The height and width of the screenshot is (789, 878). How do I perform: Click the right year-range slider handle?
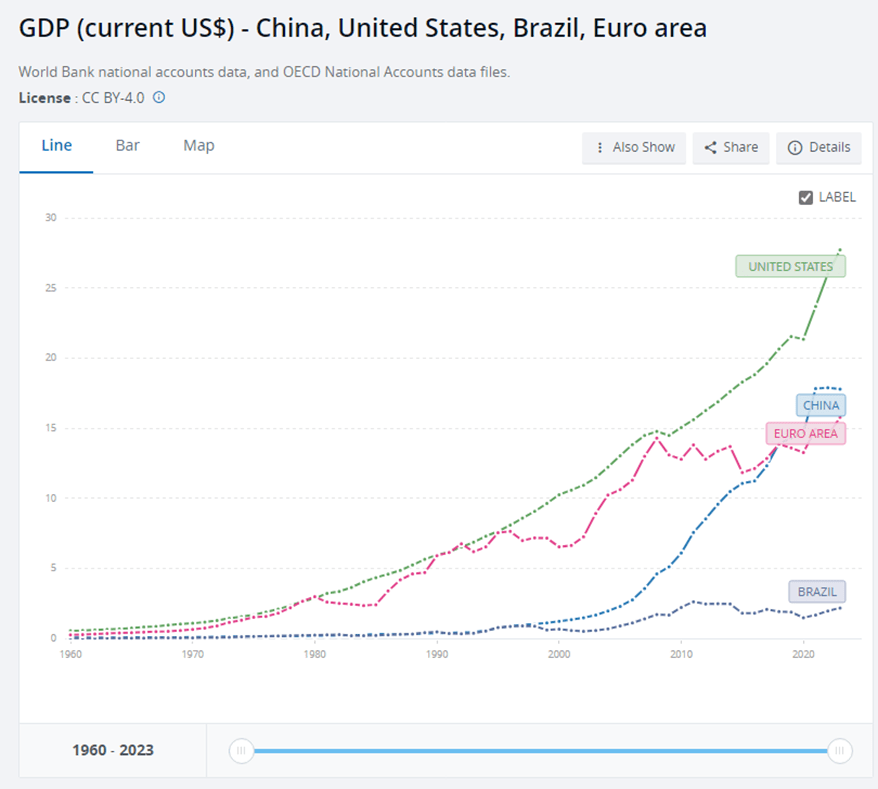(839, 751)
